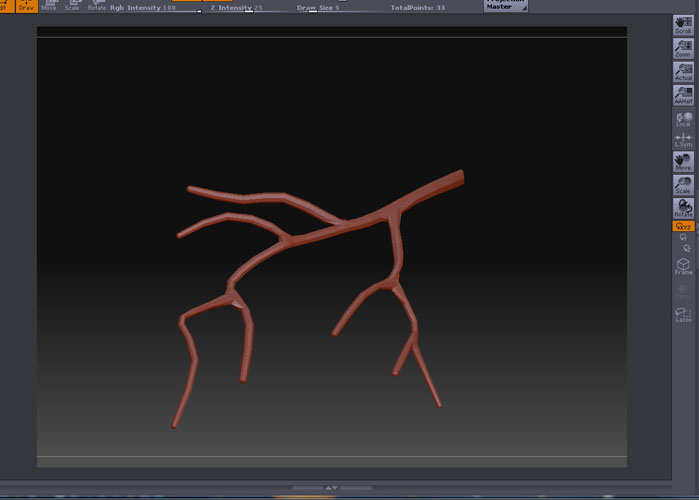Image resolution: width=699 pixels, height=500 pixels.
Task: Activate the orange Draw mode button
Action: tap(27, 6)
